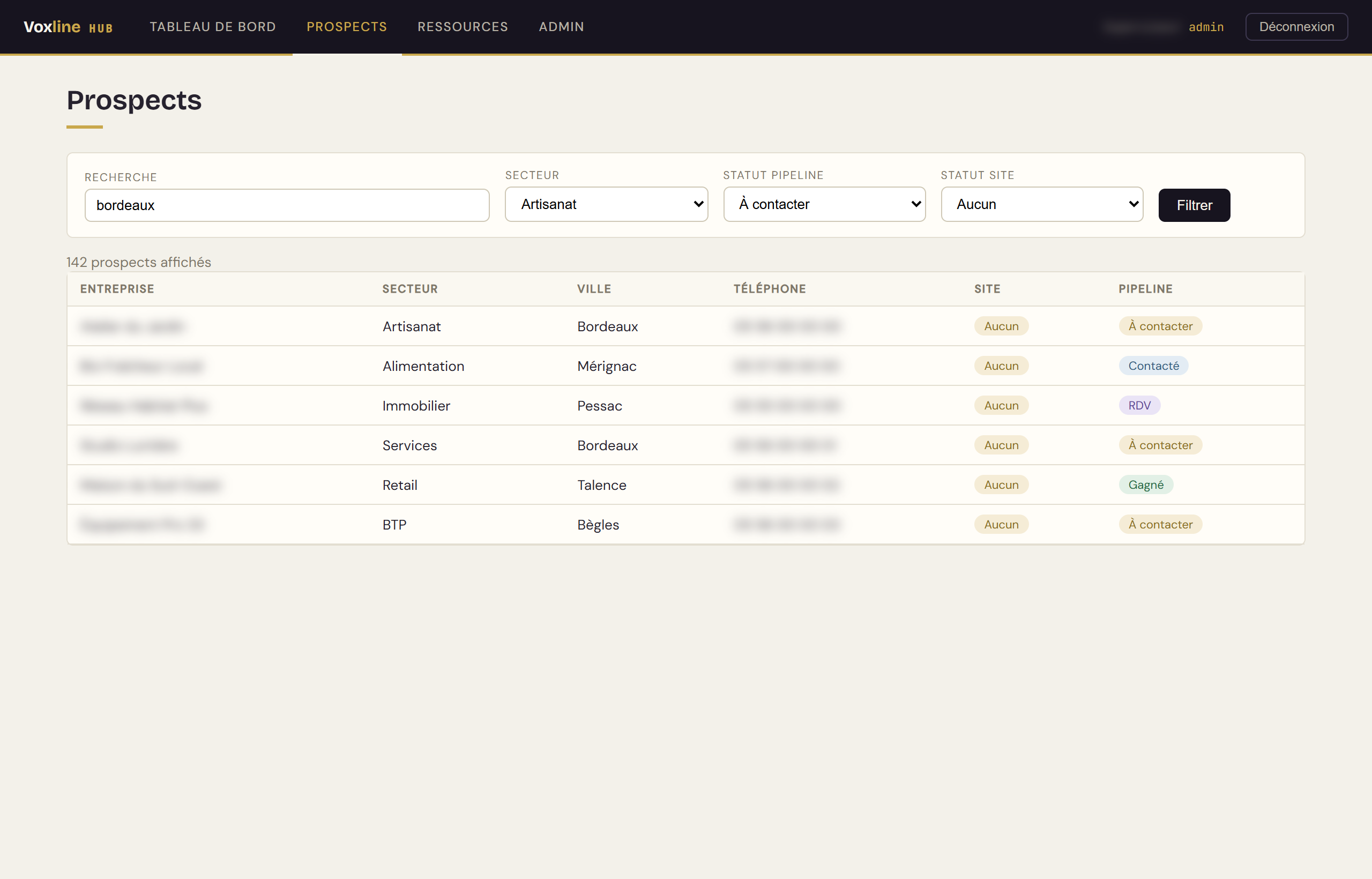Click the Gagné pipeline badge

tap(1145, 485)
